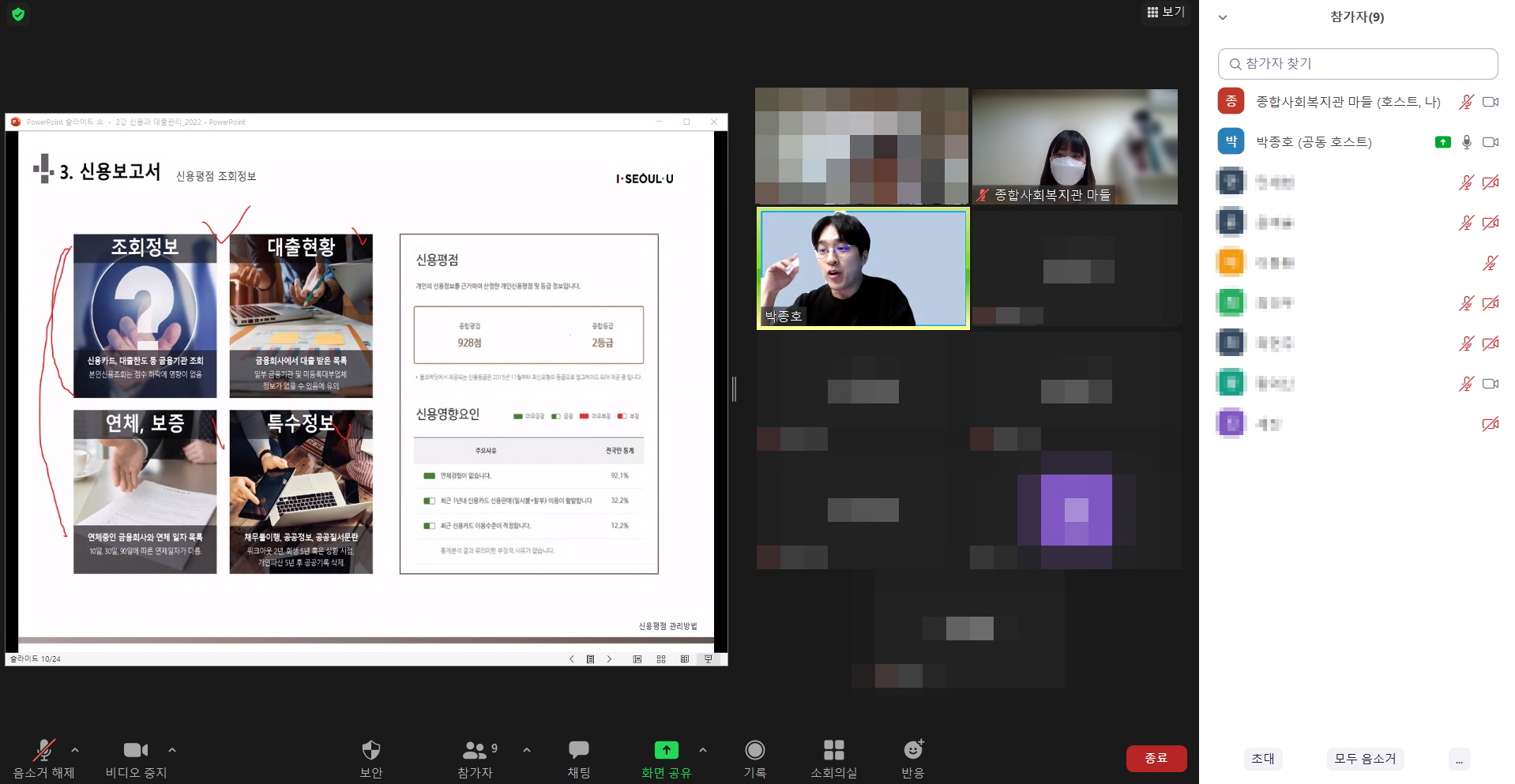Toggle microphone for 박종호 in participant list
Image resolution: width=1515 pixels, height=784 pixels.
(1466, 142)
